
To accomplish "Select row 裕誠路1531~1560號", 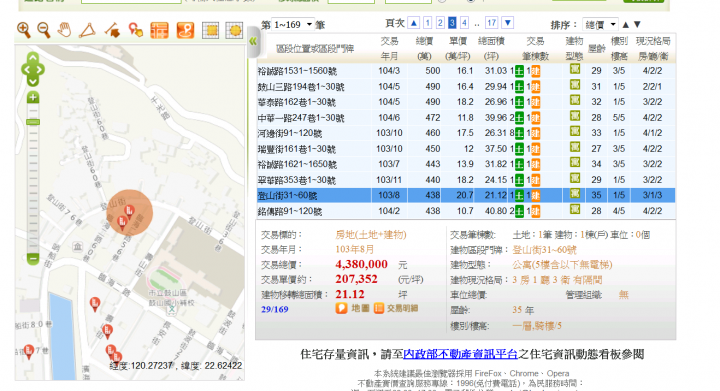I will coord(466,71).
